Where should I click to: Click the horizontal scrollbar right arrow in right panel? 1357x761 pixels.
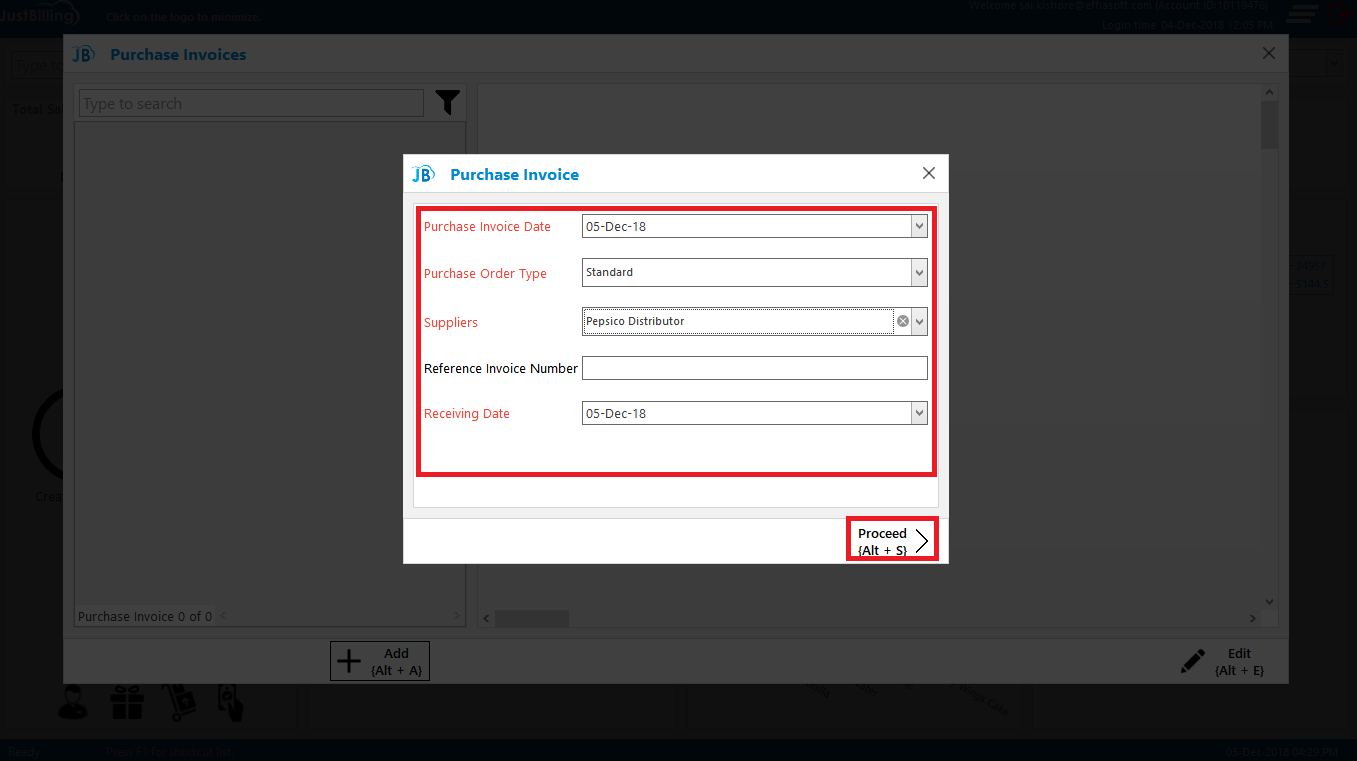tap(1253, 619)
